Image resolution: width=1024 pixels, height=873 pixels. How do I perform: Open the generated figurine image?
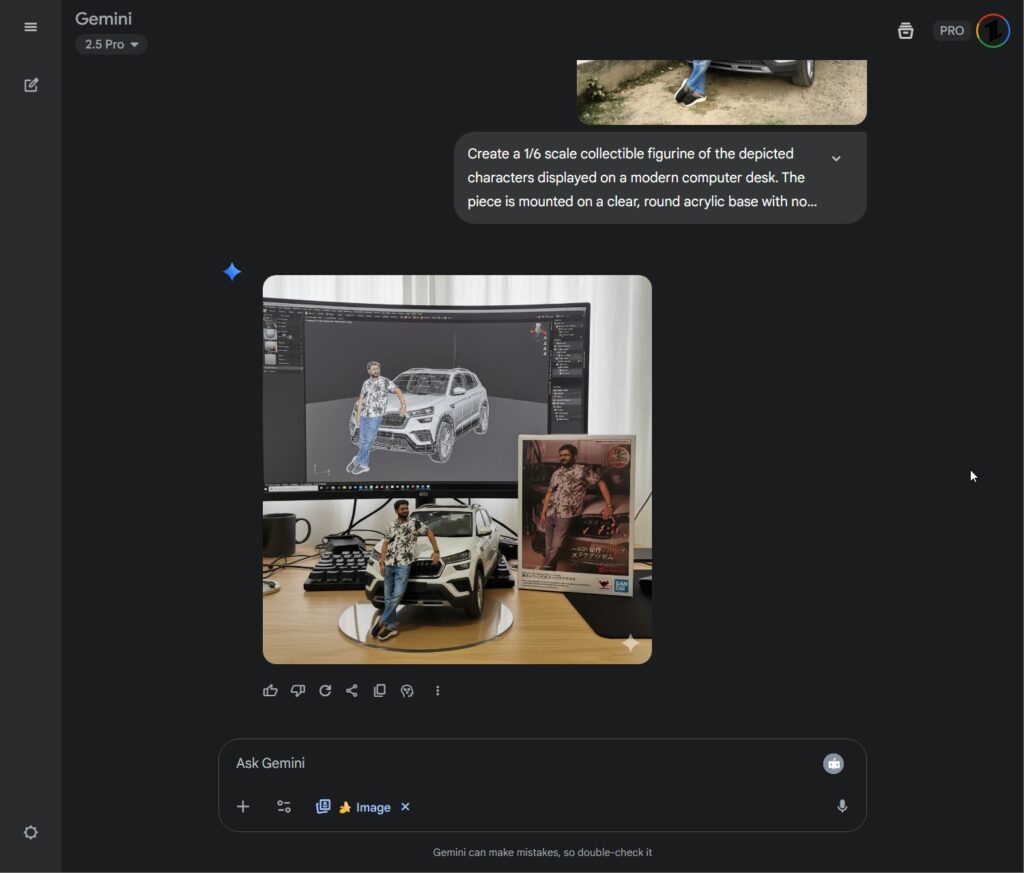[x=457, y=469]
